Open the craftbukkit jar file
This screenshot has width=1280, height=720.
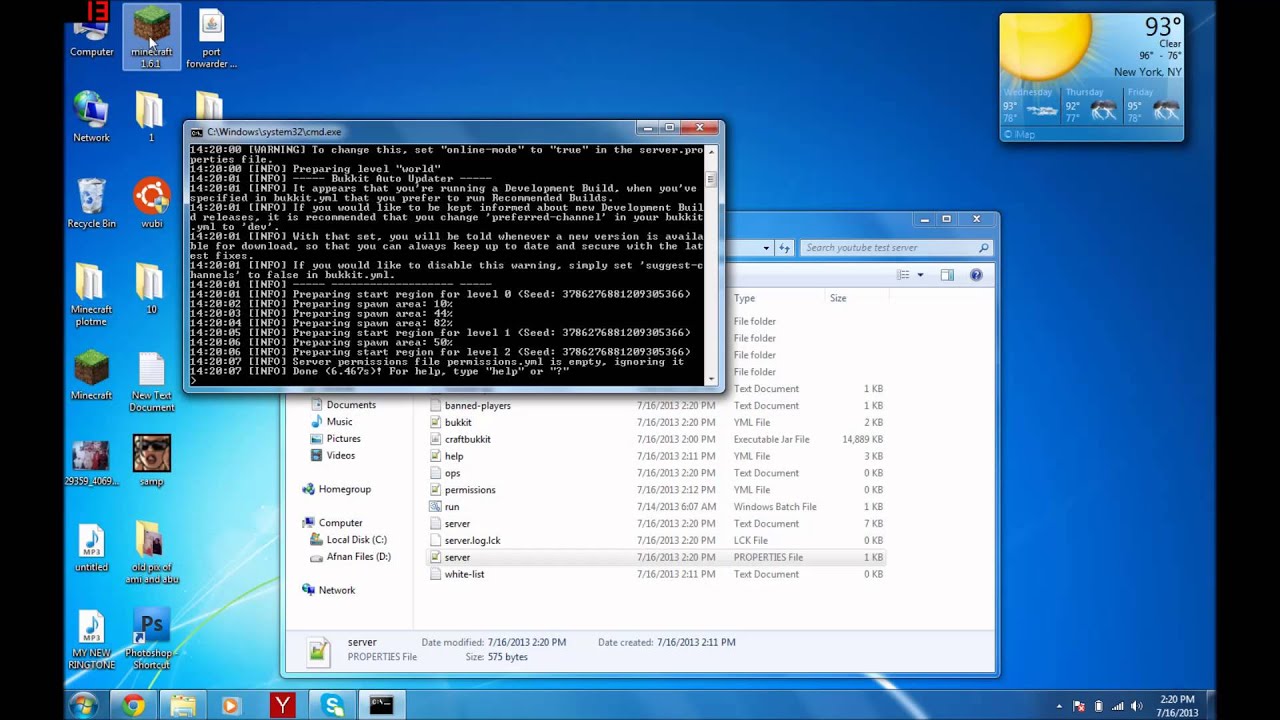pyautogui.click(x=467, y=439)
